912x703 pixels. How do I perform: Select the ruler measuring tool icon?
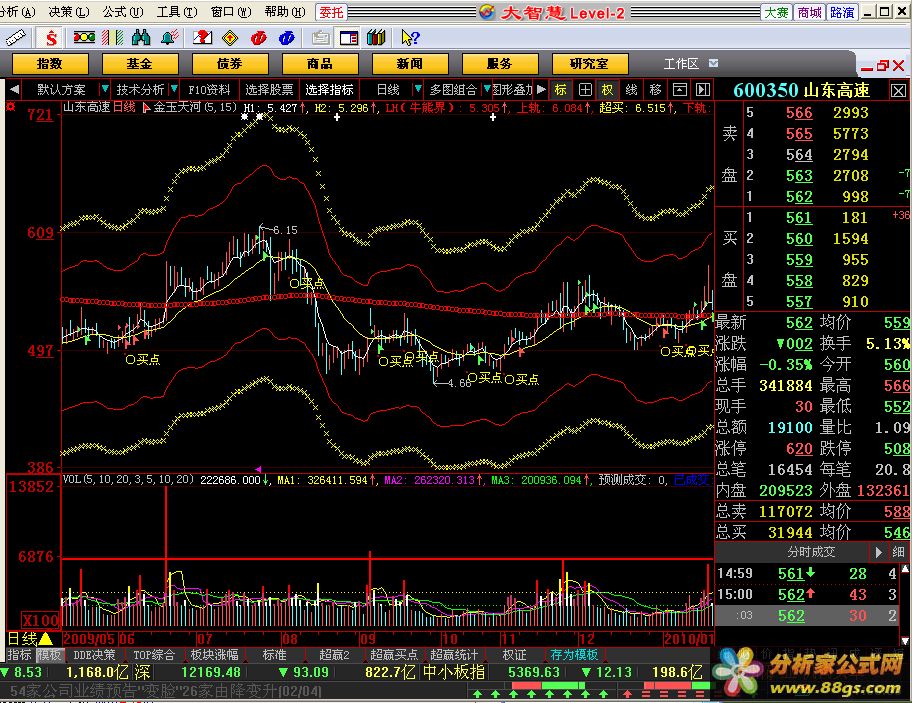15,38
